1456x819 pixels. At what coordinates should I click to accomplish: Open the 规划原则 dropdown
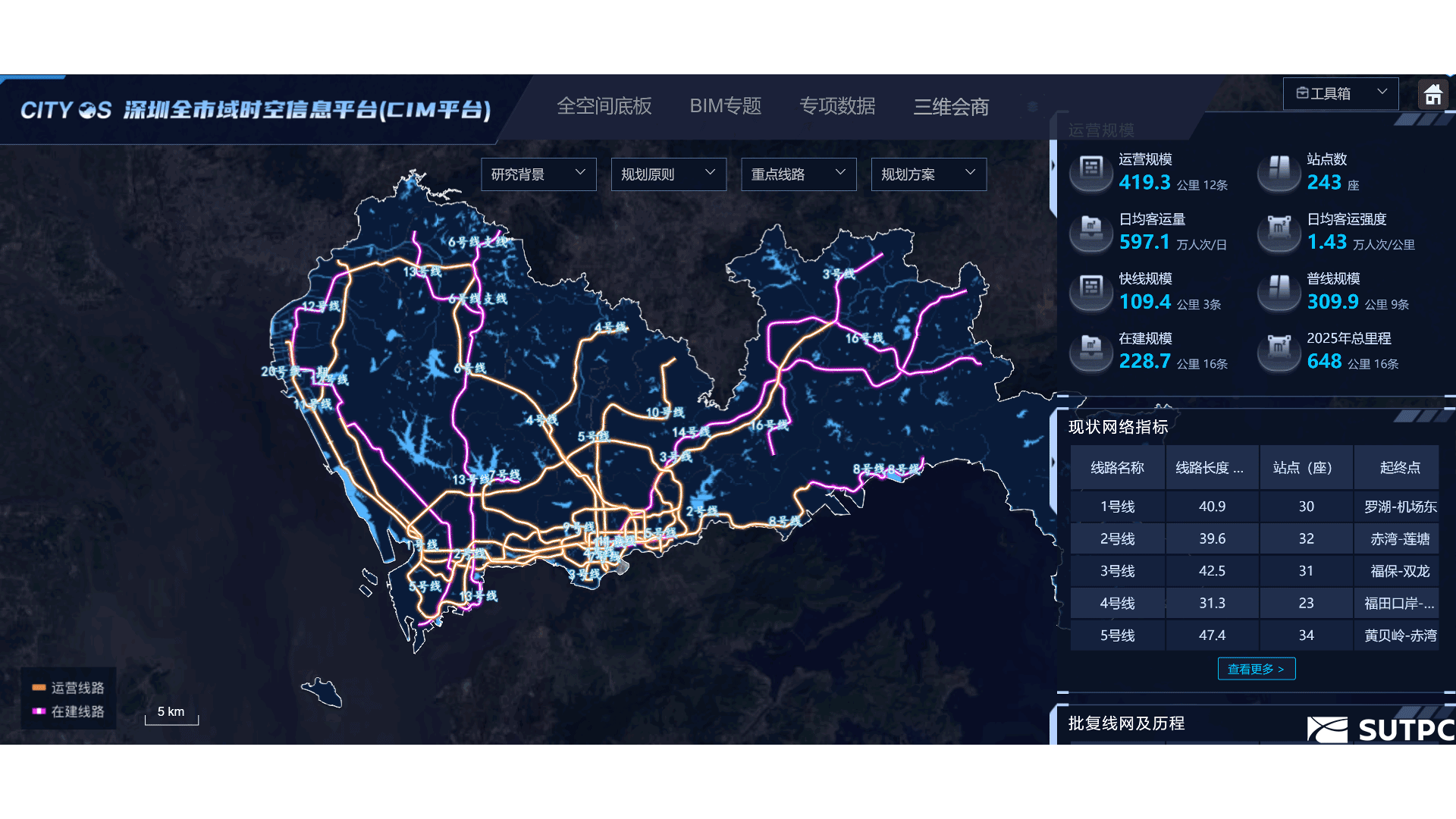[669, 174]
